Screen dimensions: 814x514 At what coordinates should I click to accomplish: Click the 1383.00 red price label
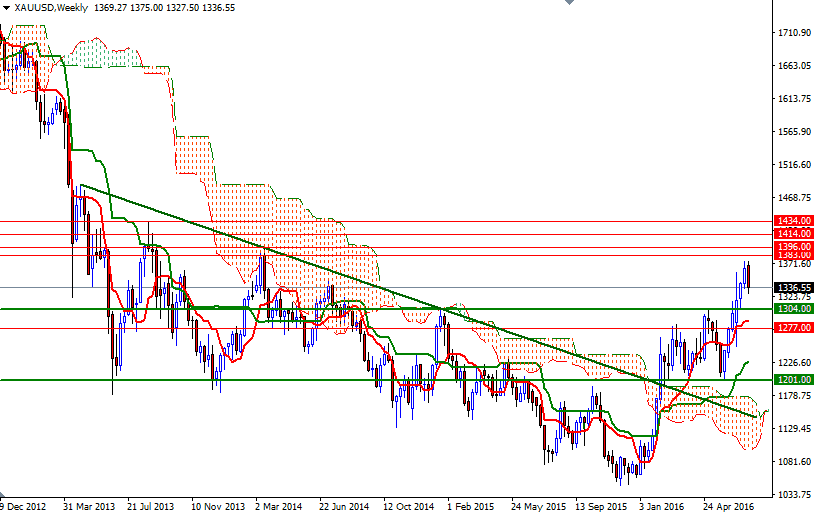point(793,255)
